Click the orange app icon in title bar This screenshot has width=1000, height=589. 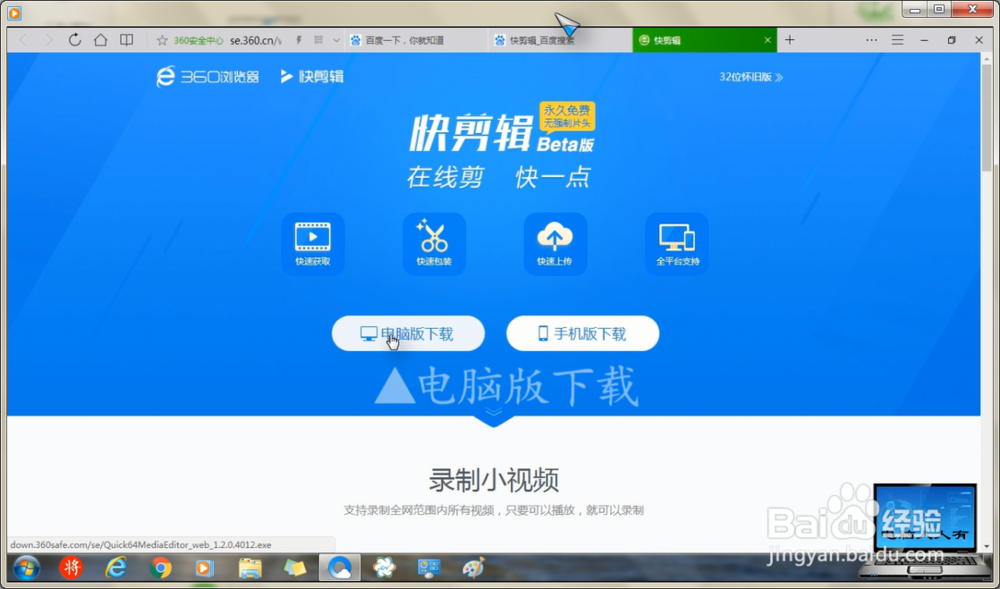[x=14, y=13]
